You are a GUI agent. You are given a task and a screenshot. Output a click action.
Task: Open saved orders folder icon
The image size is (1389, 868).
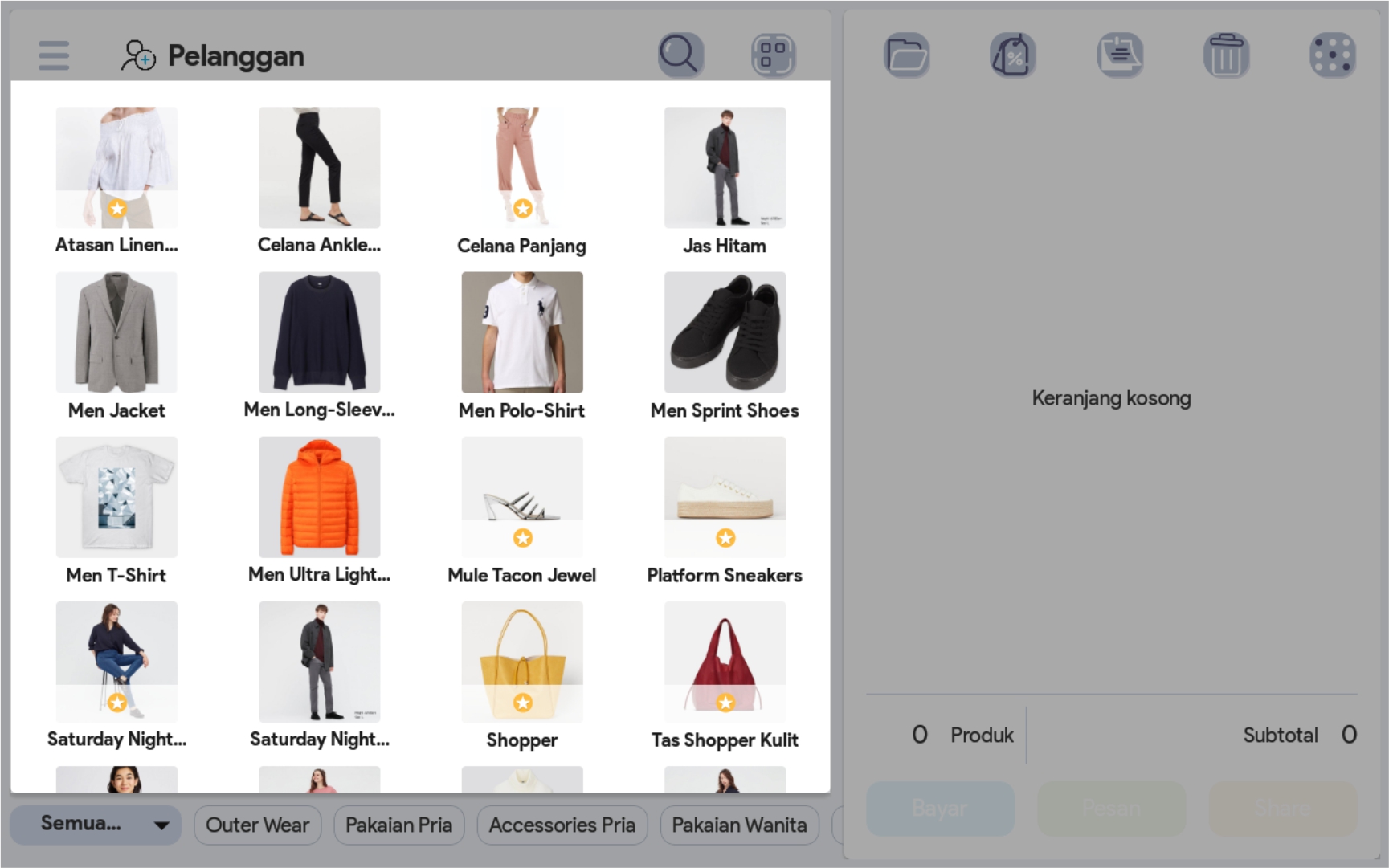[907, 55]
